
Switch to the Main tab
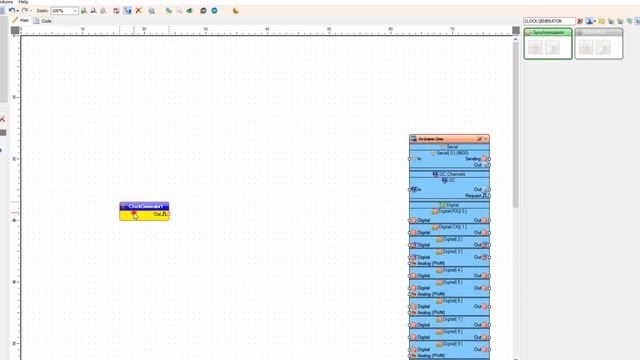click(20, 20)
